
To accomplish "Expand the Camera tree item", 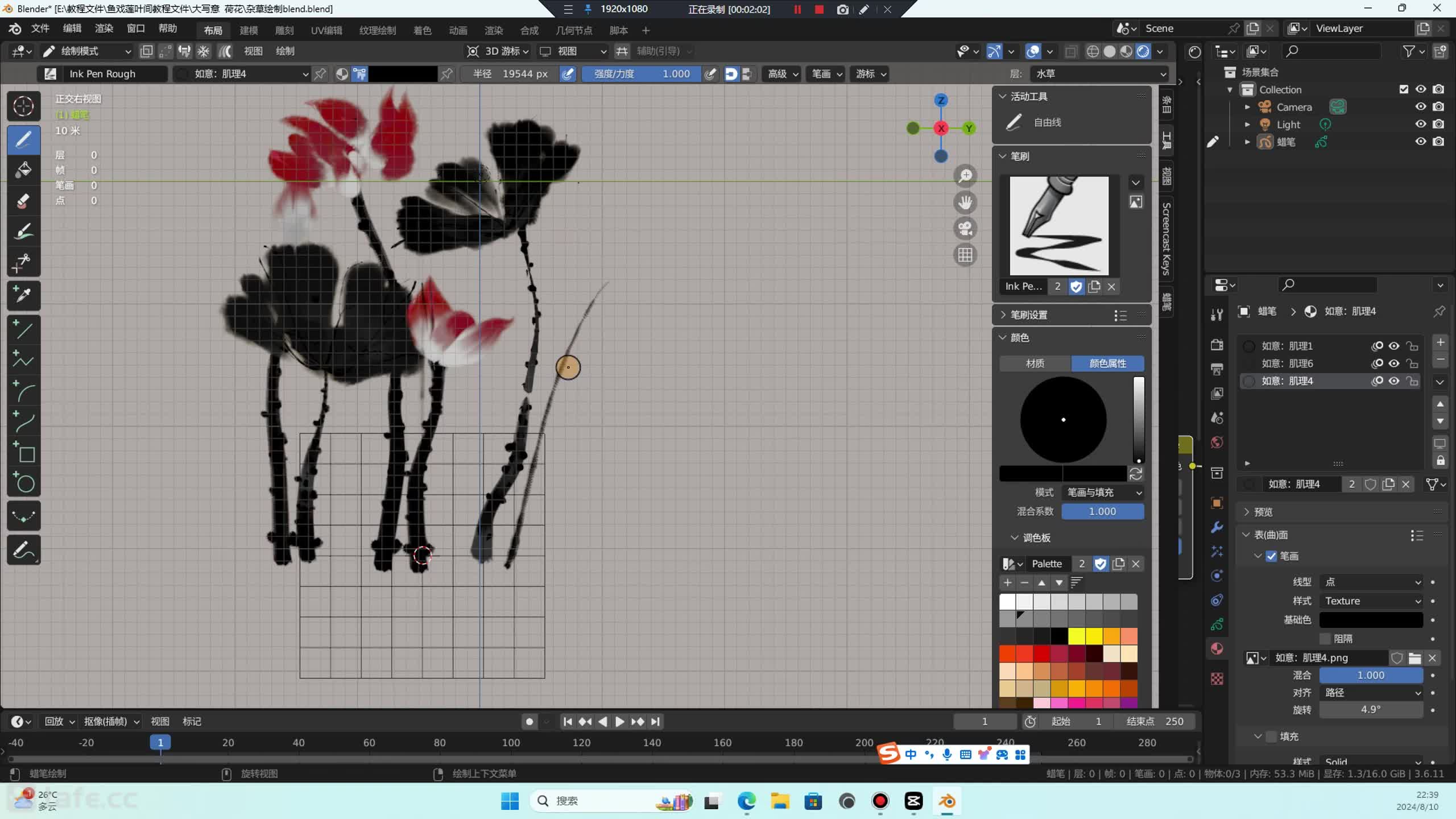I will coord(1247,107).
